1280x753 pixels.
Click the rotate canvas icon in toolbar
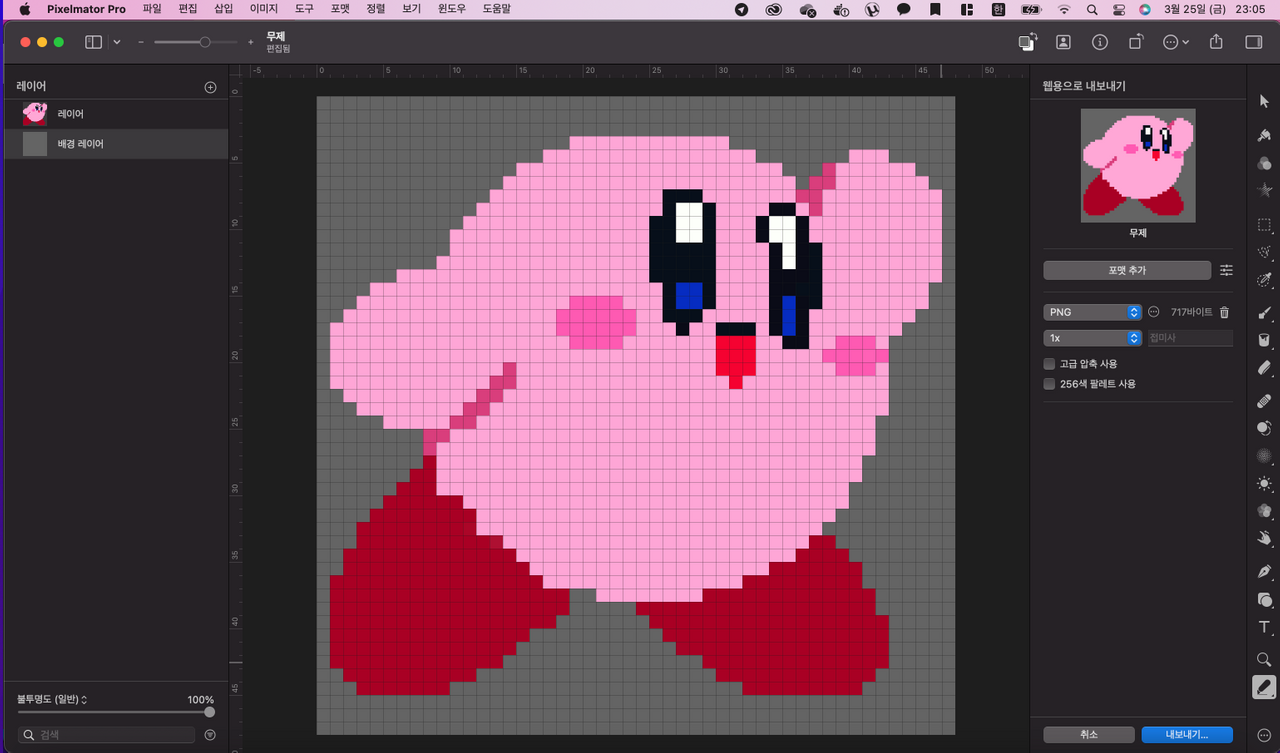coord(1137,42)
